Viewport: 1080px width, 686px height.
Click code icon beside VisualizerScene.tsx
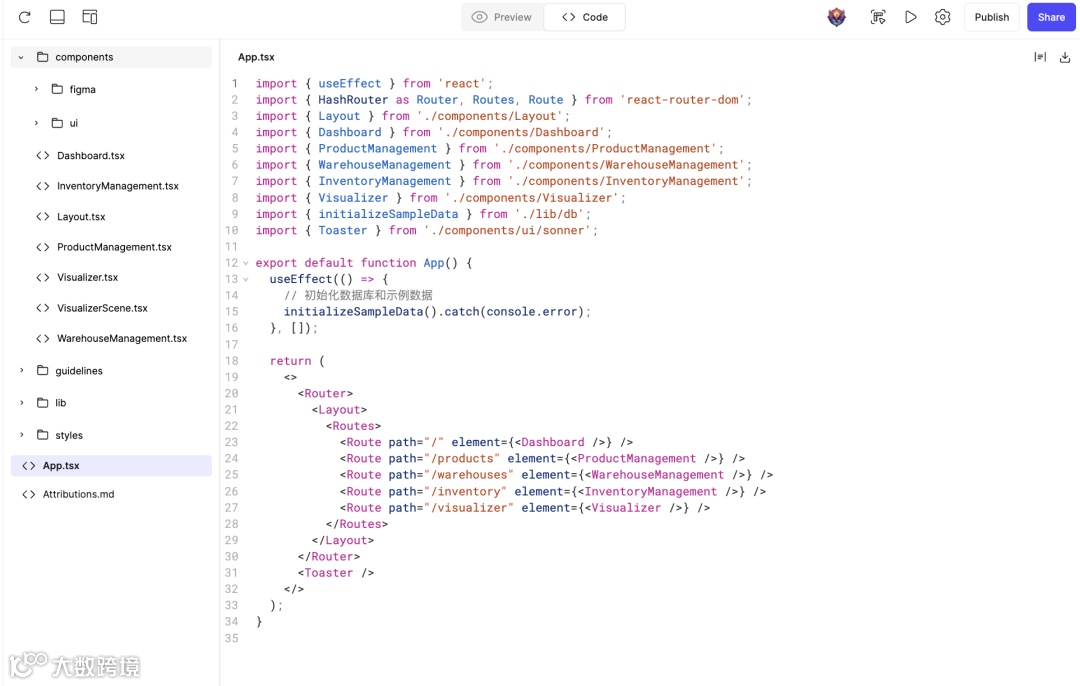(x=43, y=308)
